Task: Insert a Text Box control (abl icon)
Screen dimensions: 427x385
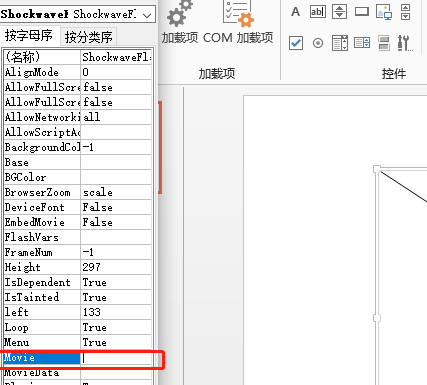Action: coord(318,12)
